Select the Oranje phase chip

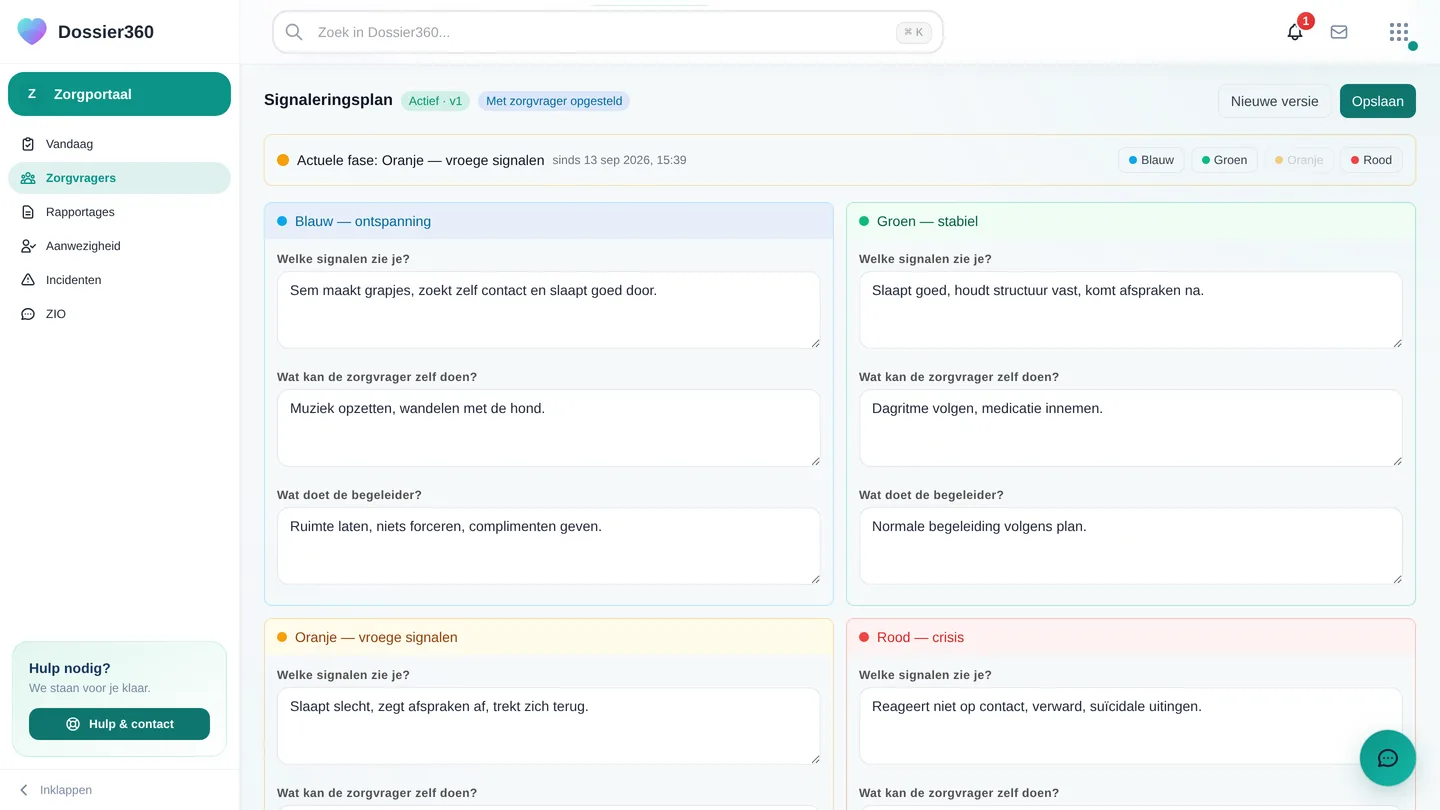1299,160
